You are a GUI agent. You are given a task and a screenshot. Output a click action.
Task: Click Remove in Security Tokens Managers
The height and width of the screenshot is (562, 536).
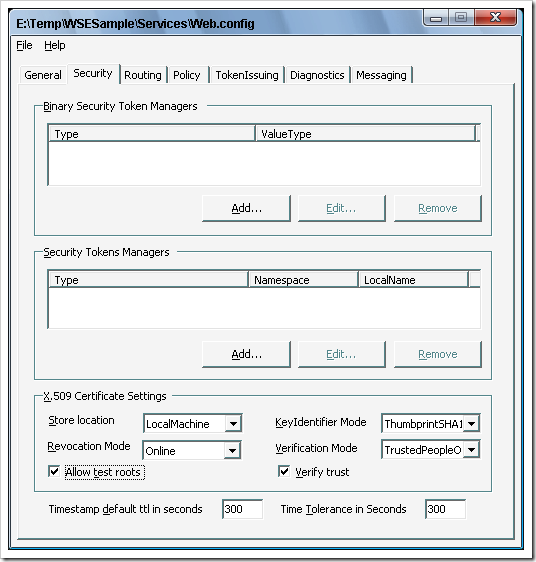(438, 354)
